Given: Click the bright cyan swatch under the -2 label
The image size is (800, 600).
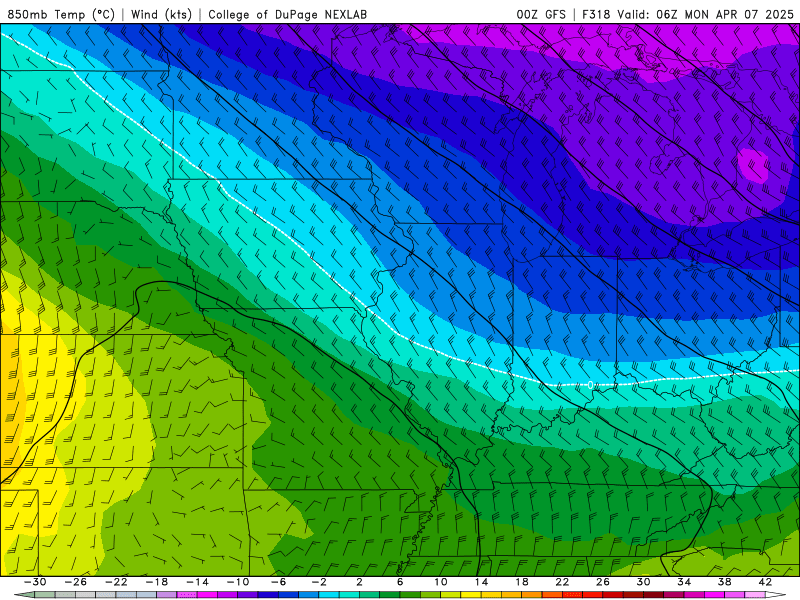Looking at the screenshot, I should [329, 595].
